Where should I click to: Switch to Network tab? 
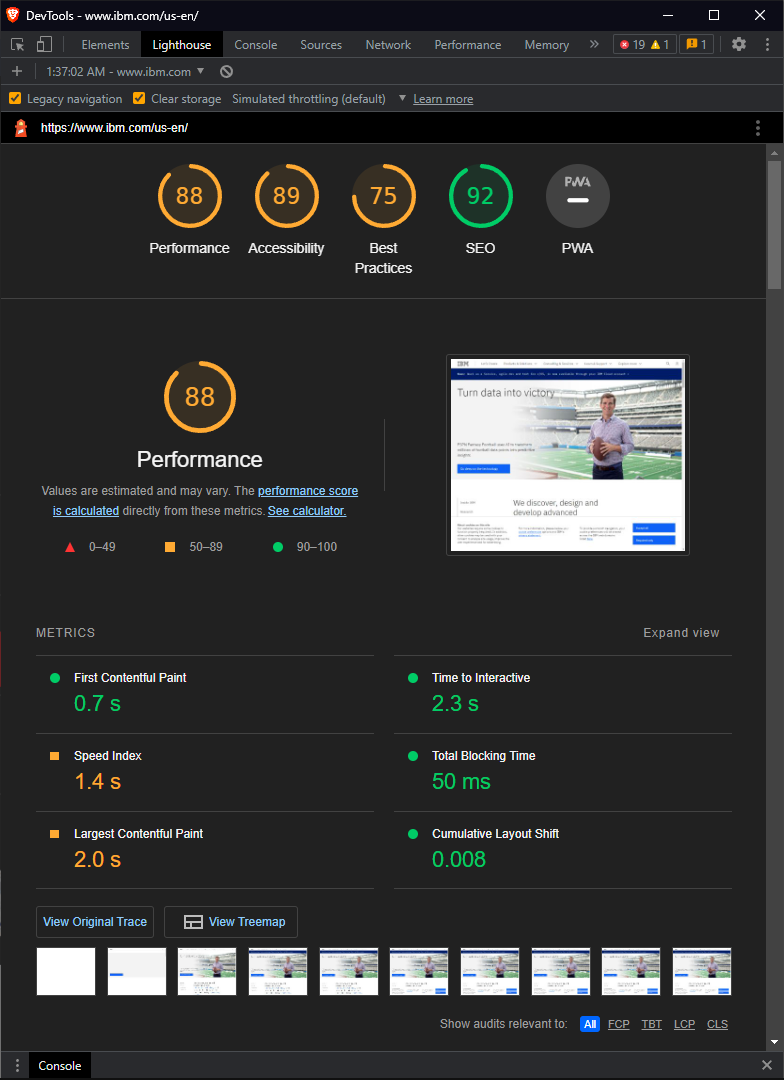(x=389, y=45)
